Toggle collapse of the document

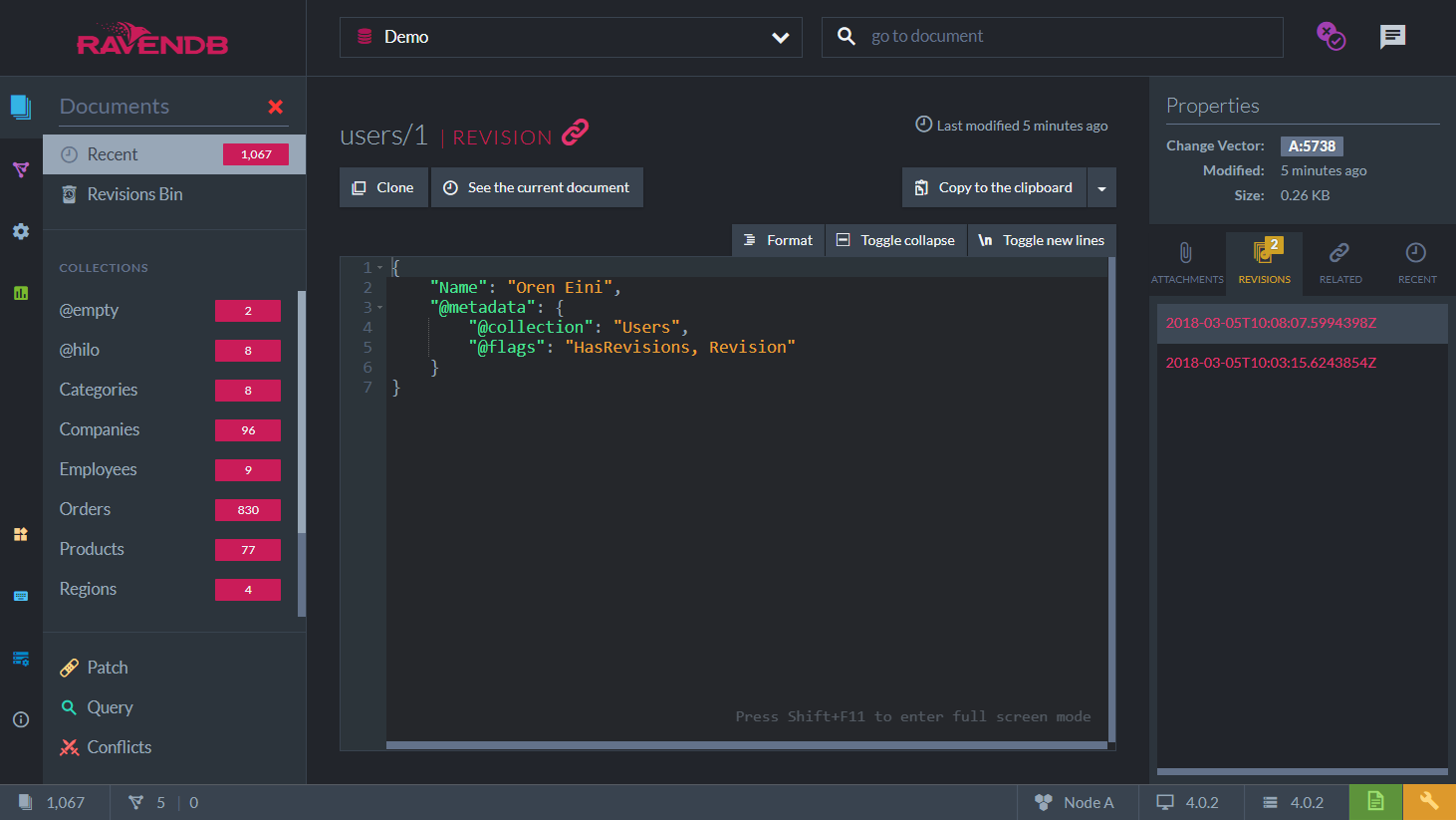pyautogui.click(x=895, y=240)
